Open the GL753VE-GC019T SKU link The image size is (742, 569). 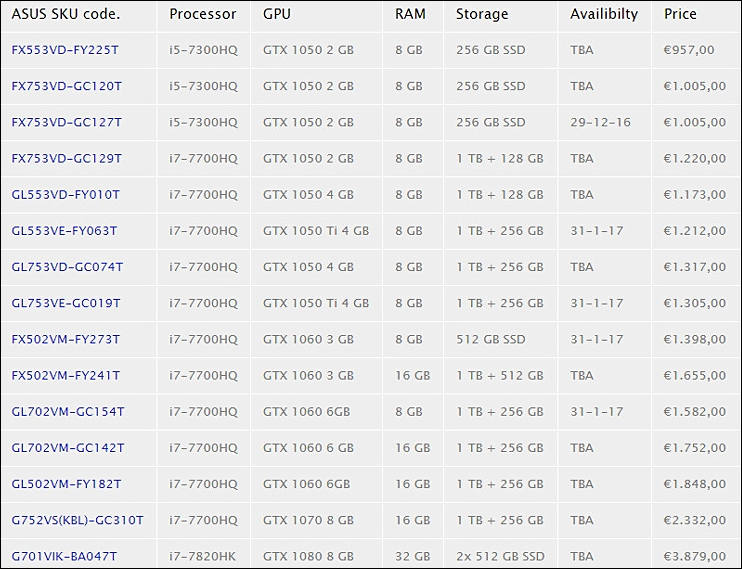[x=66, y=303]
